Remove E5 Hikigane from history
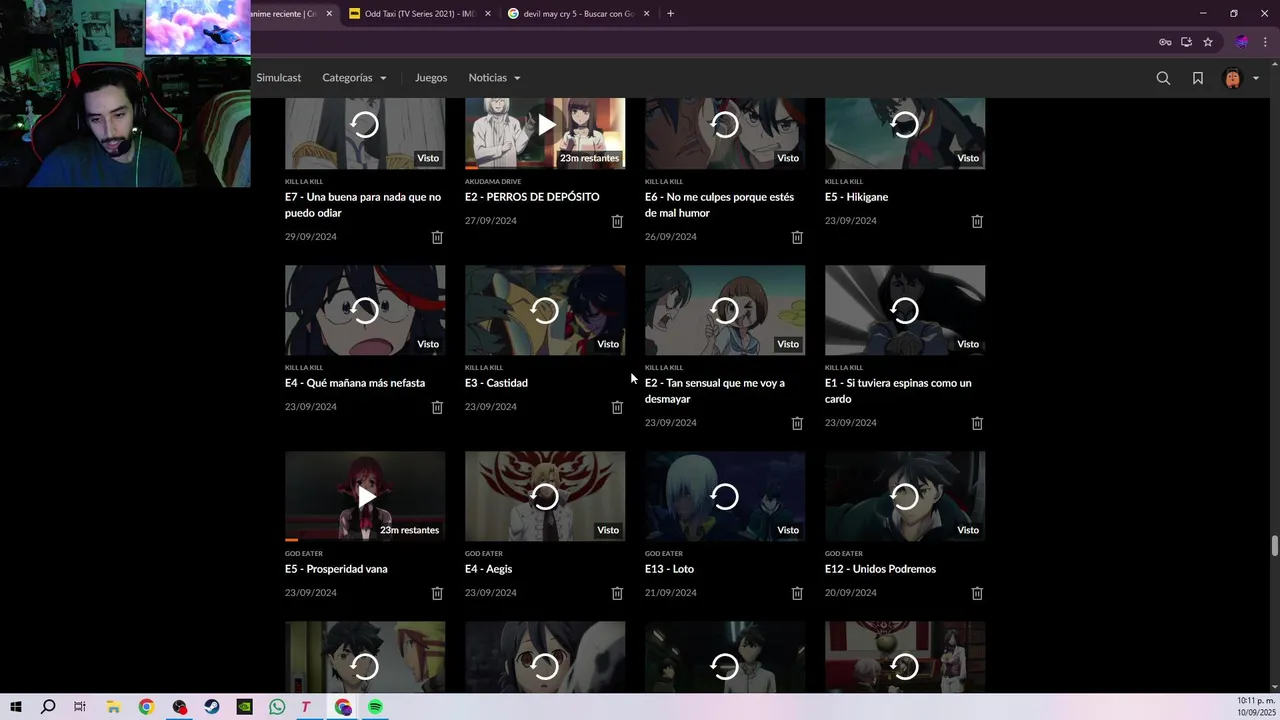This screenshot has height=720, width=1280. point(977,221)
